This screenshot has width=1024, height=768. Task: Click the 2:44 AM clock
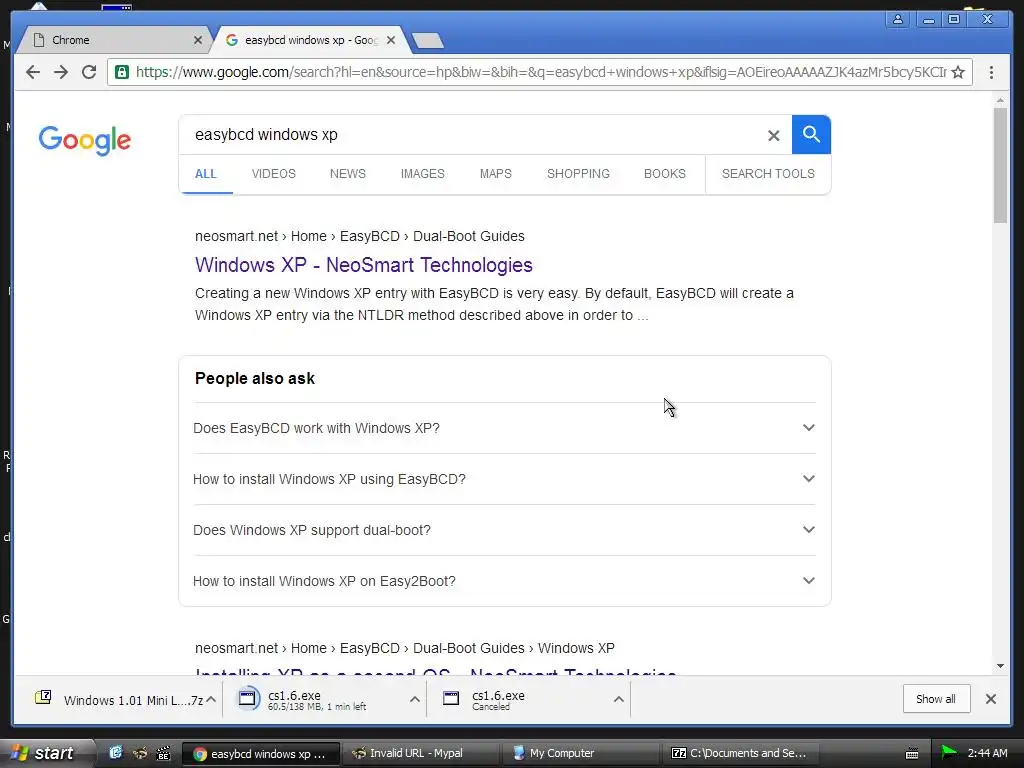click(987, 753)
